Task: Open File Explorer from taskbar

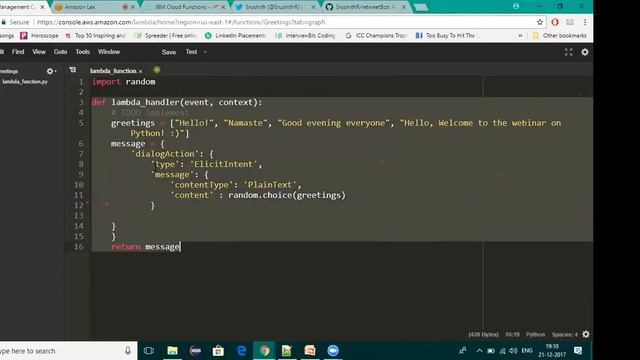Action: [x=172, y=351]
